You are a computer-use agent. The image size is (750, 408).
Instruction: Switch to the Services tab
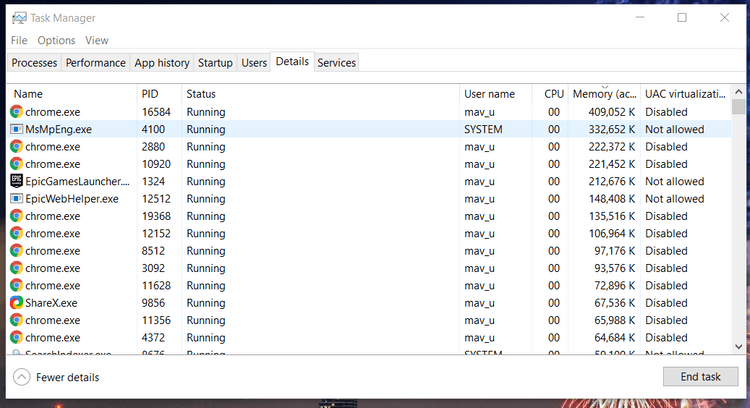337,63
